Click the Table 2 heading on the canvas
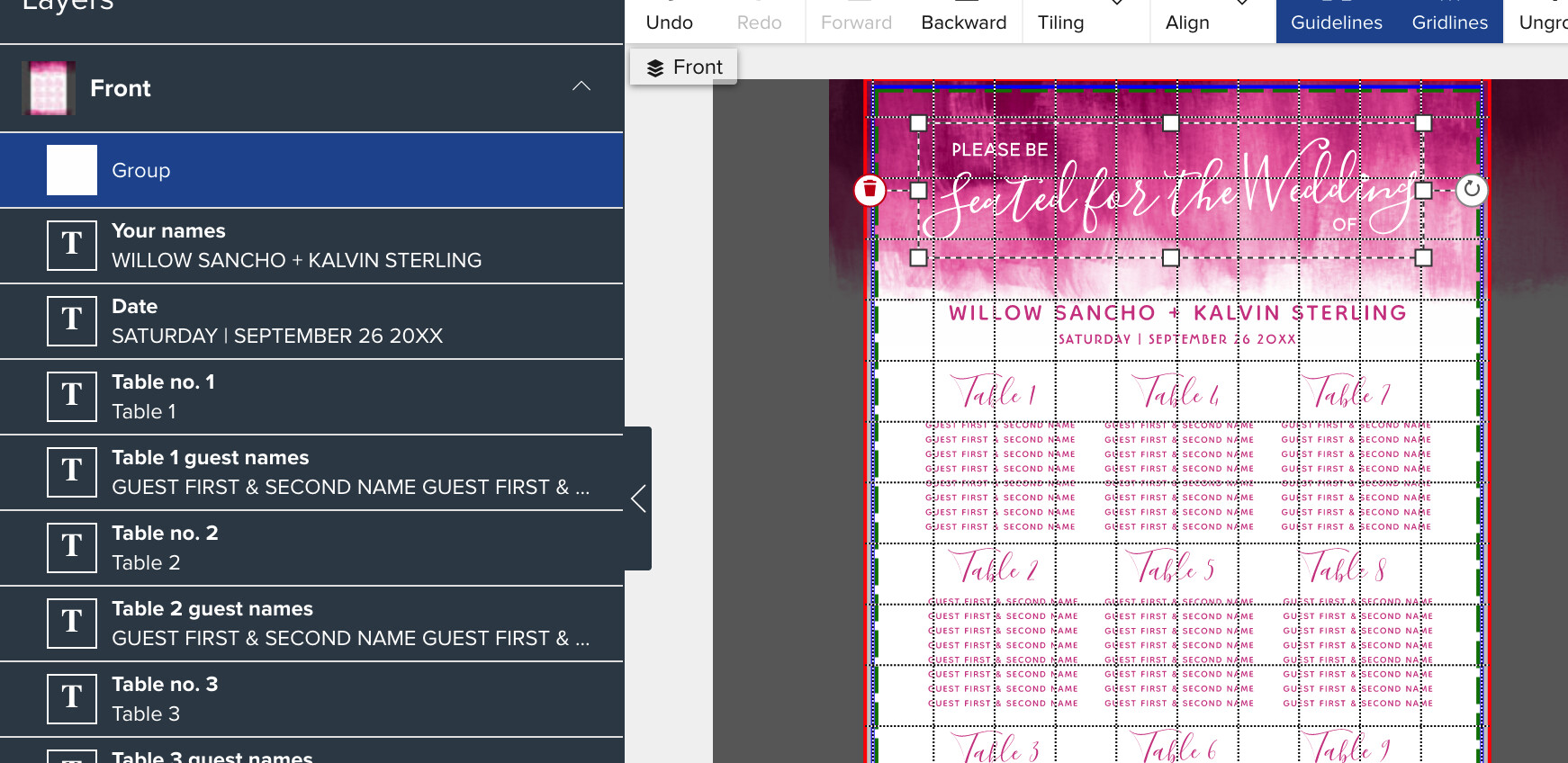 (x=996, y=568)
